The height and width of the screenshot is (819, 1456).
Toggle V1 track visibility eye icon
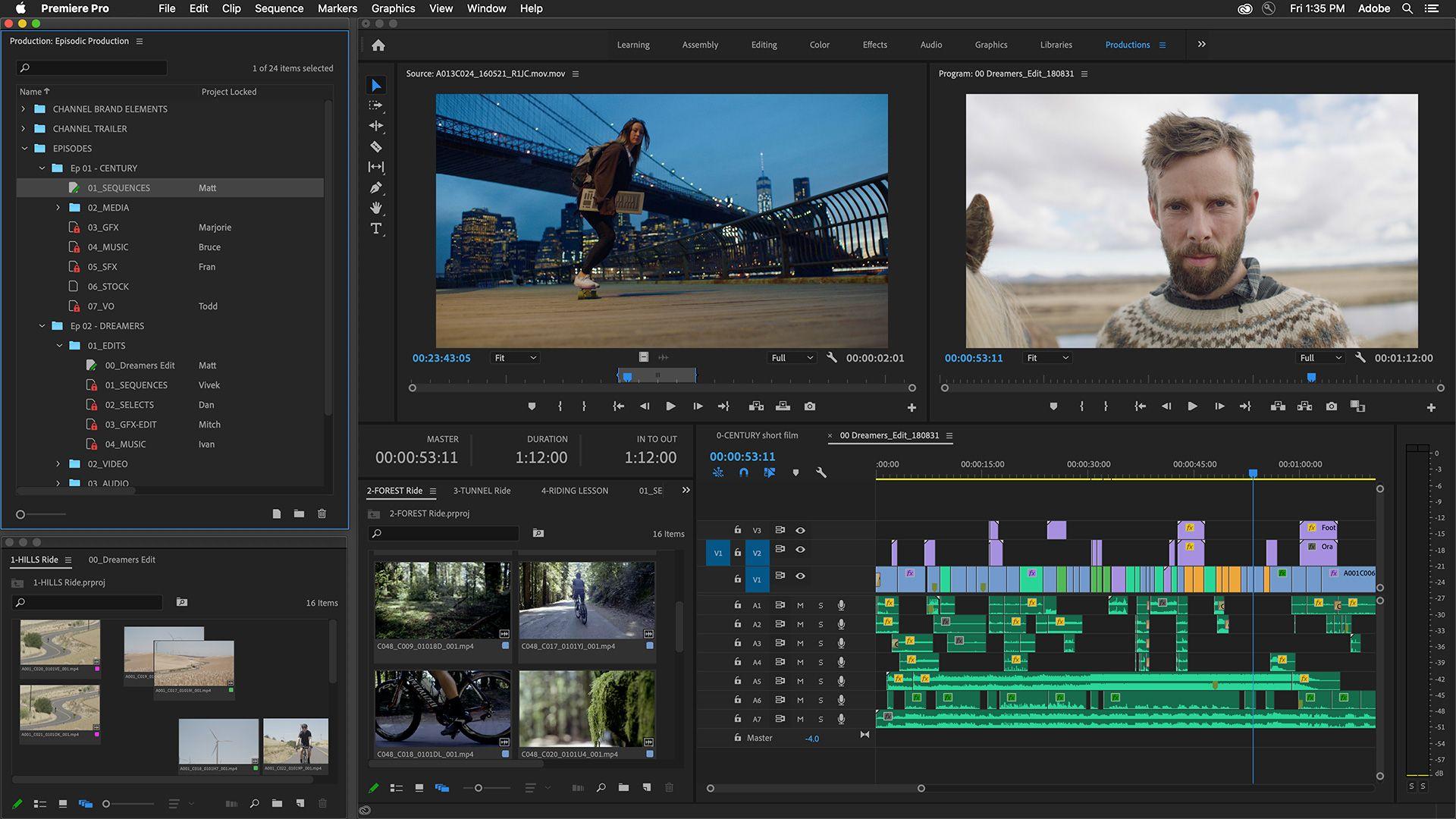click(x=800, y=576)
